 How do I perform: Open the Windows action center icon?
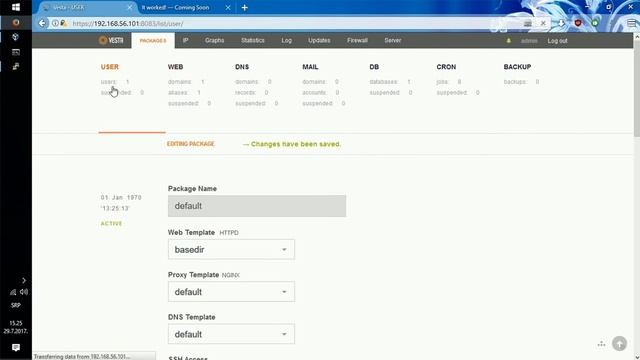coord(16,347)
